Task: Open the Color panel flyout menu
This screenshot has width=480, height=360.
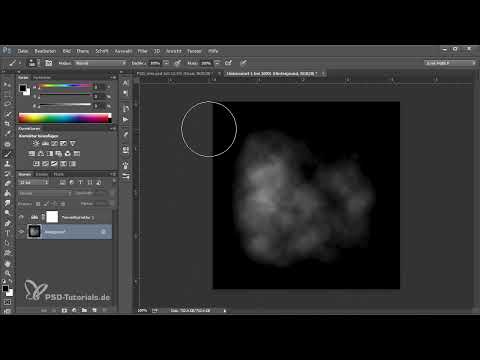Action: [114, 78]
